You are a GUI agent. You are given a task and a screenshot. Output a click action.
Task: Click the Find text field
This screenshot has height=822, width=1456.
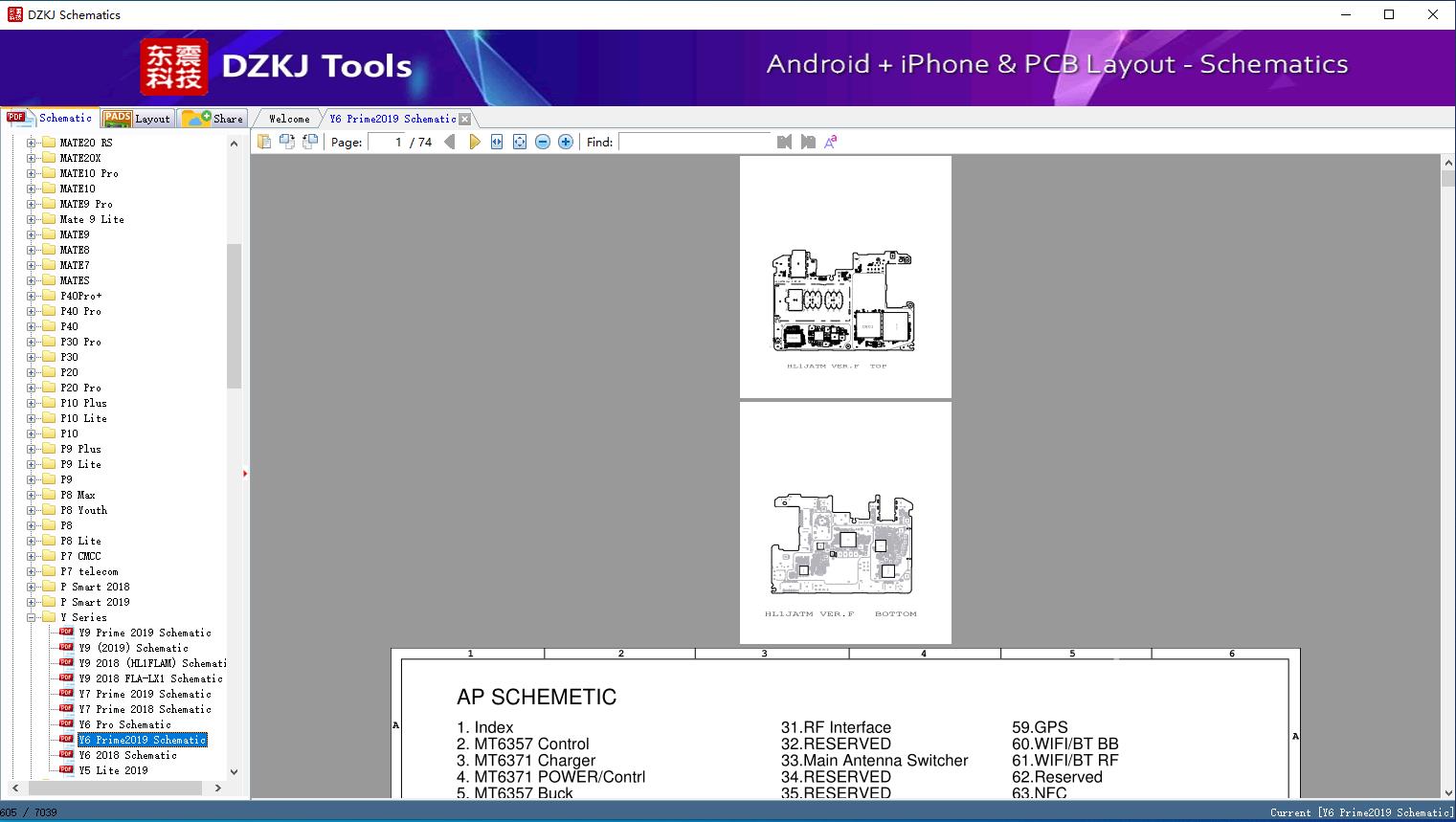click(x=694, y=142)
